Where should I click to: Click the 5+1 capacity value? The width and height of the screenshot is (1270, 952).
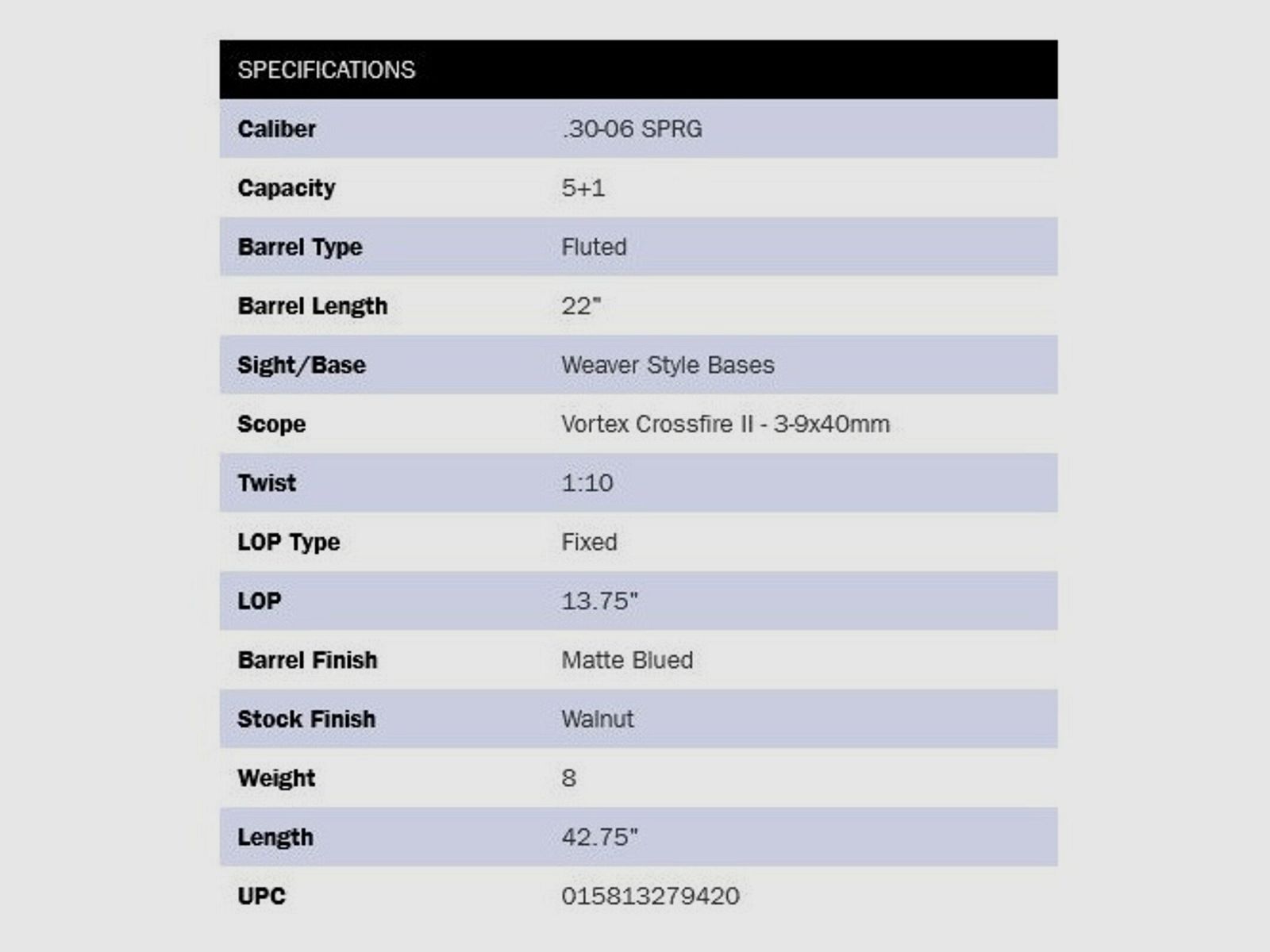(583, 188)
